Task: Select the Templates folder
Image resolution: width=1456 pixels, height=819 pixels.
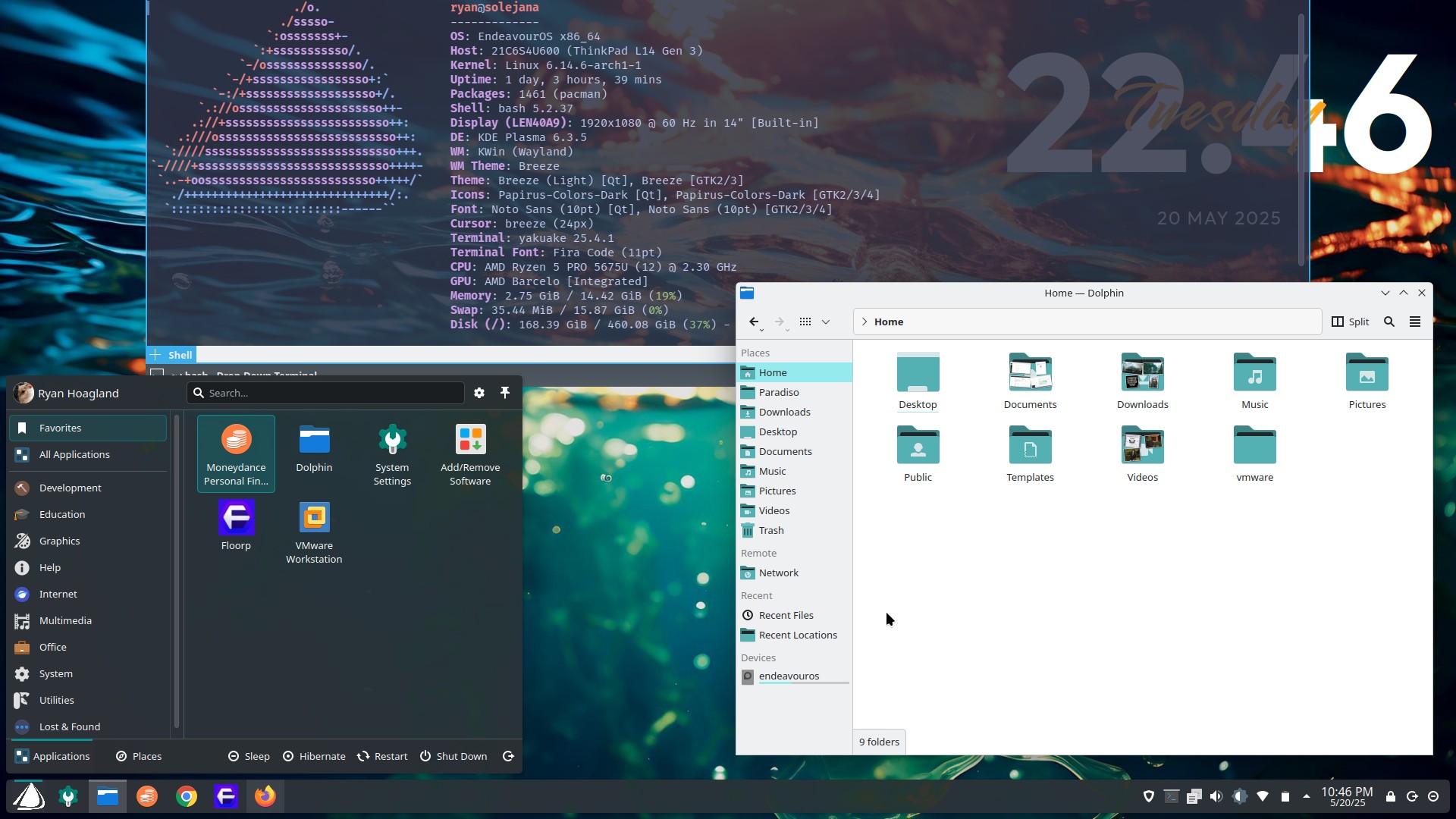Action: click(1030, 453)
